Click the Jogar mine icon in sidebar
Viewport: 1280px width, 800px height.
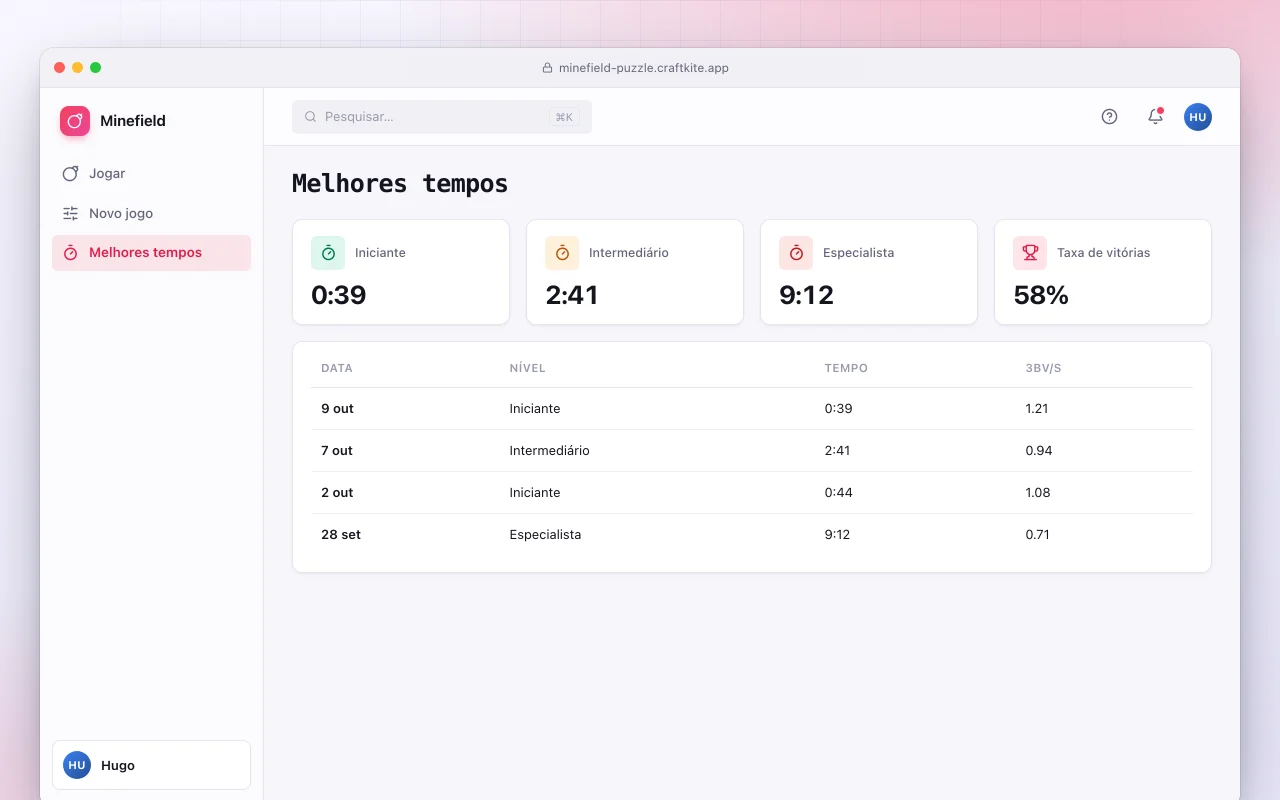(70, 174)
